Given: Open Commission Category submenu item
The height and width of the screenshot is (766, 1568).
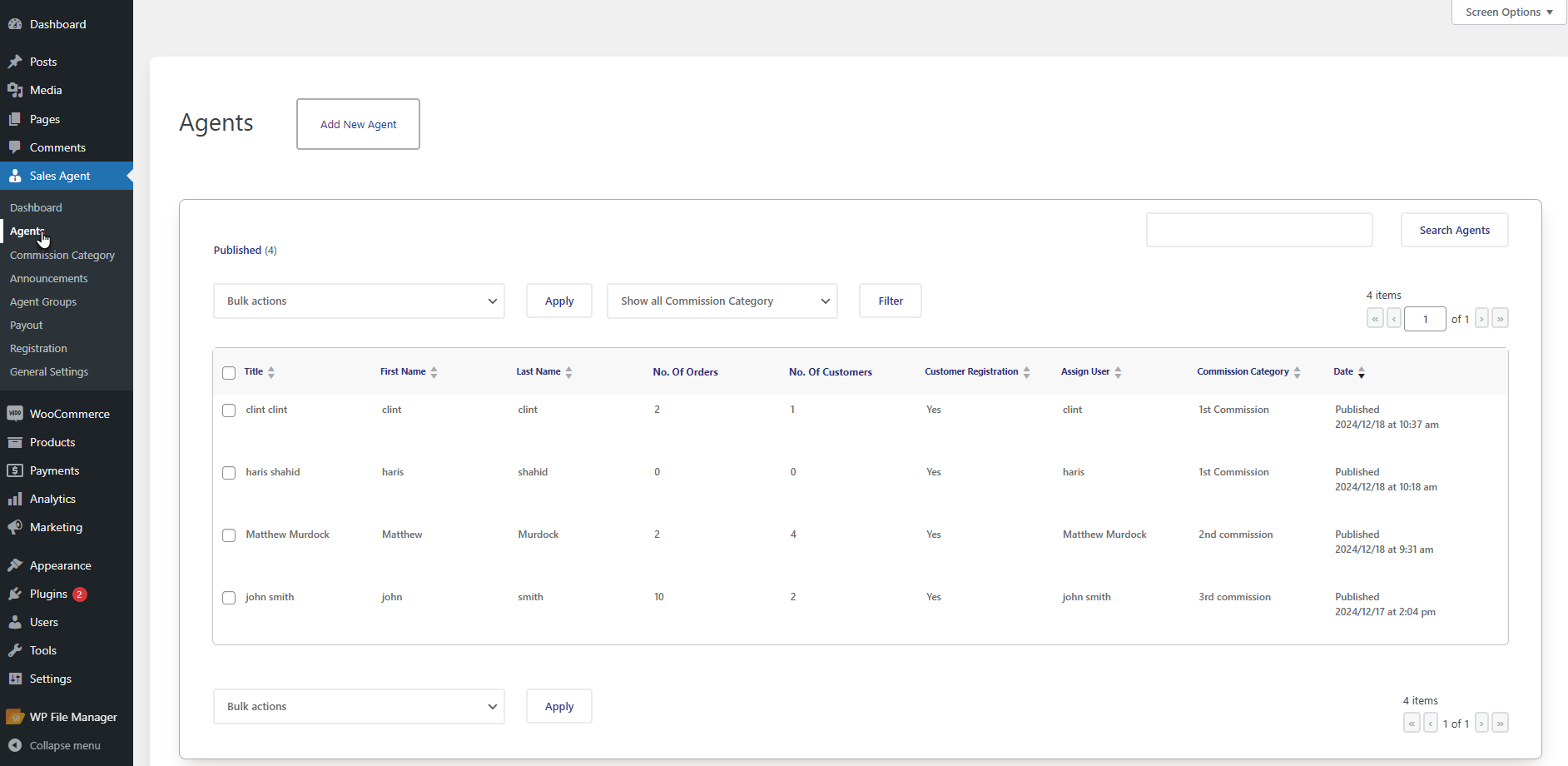Looking at the screenshot, I should click(x=62, y=256).
